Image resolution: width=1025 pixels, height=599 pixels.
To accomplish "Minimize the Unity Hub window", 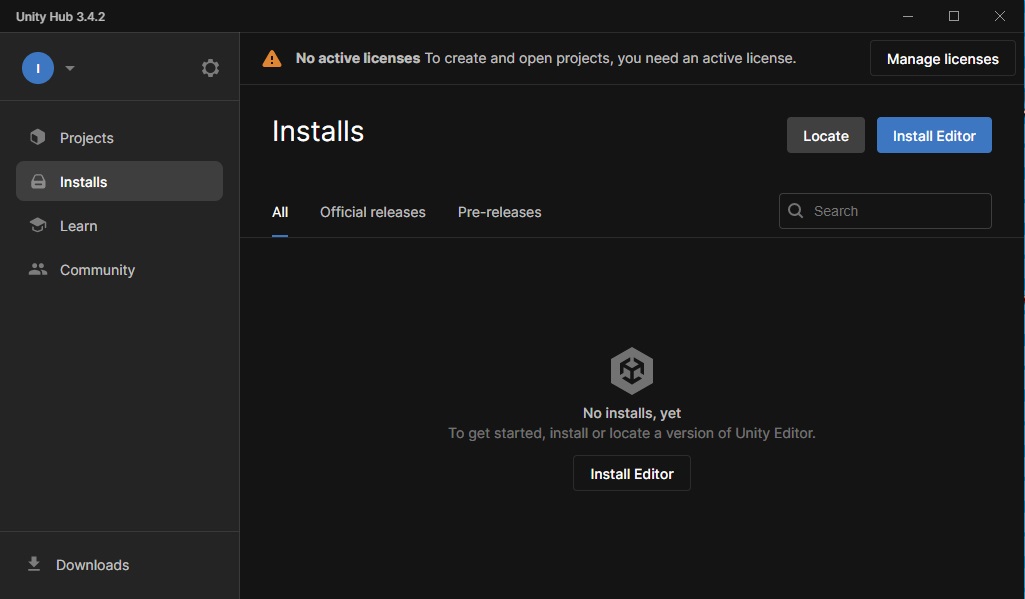I will pyautogui.click(x=907, y=16).
